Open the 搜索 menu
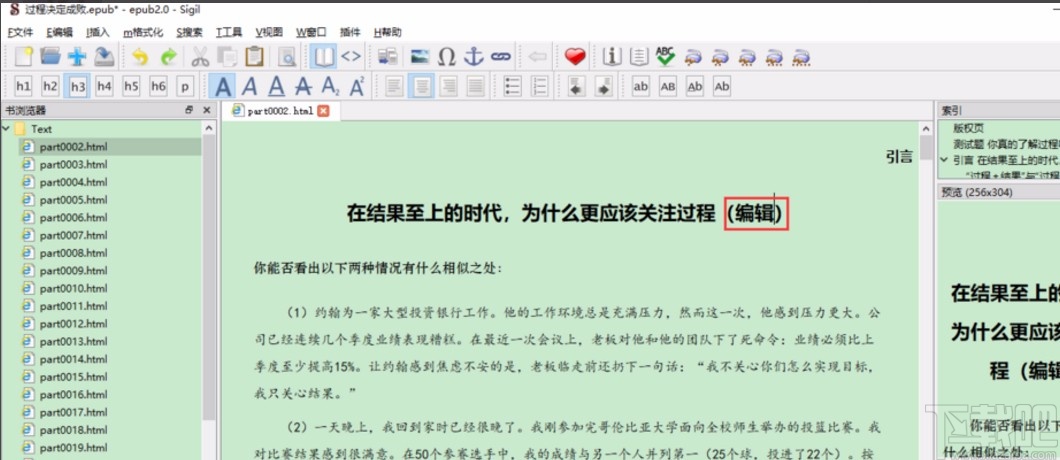 pos(189,32)
